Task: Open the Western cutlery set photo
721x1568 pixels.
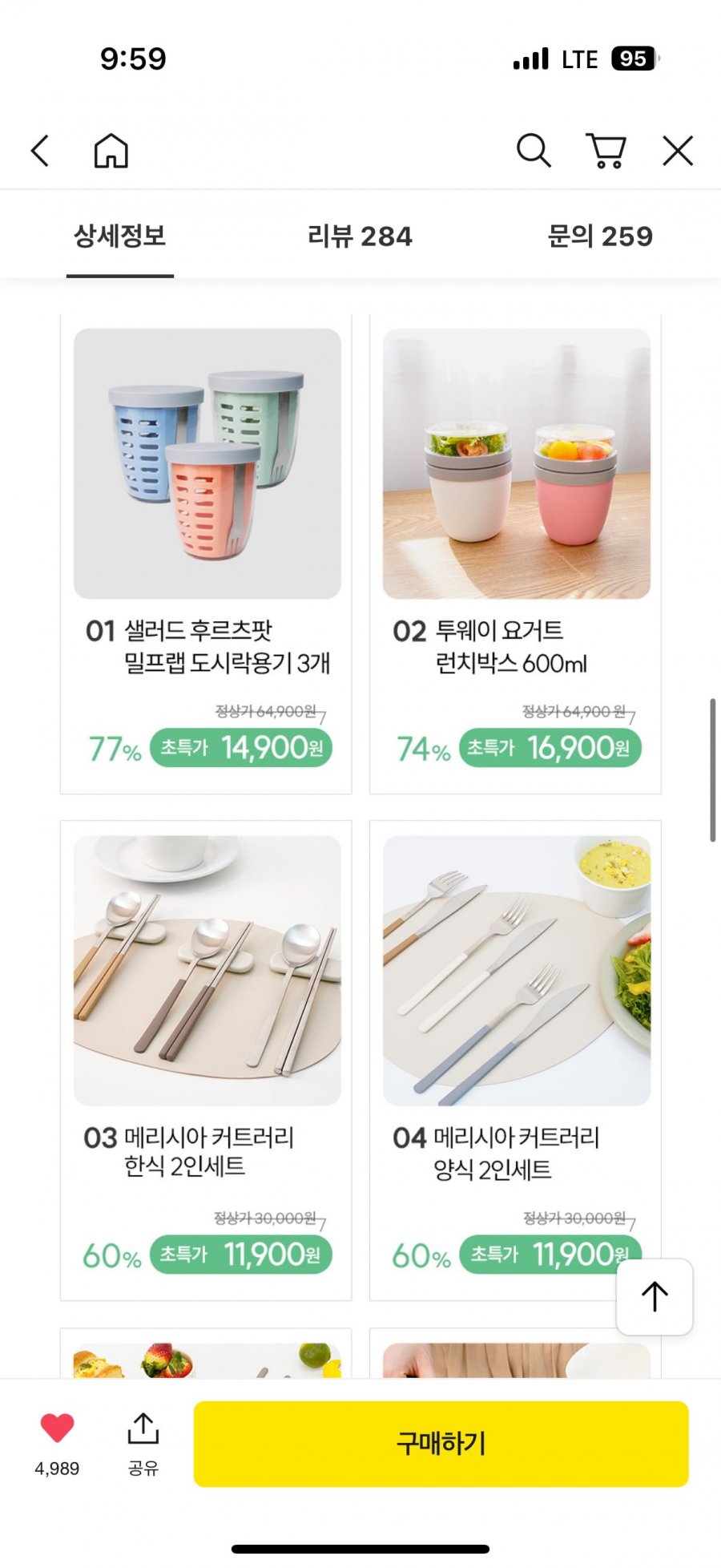Action: click(517, 971)
